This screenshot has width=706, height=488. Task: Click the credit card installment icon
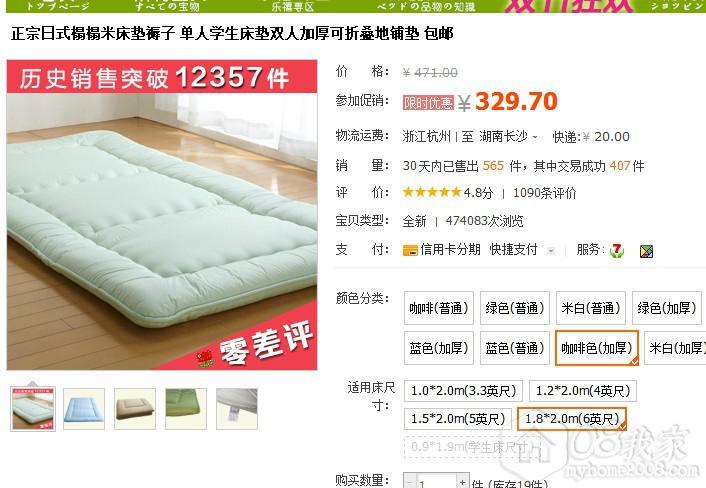tap(410, 250)
